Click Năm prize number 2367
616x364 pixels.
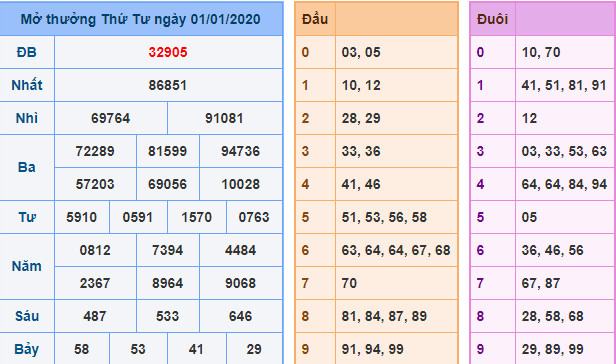[95, 283]
